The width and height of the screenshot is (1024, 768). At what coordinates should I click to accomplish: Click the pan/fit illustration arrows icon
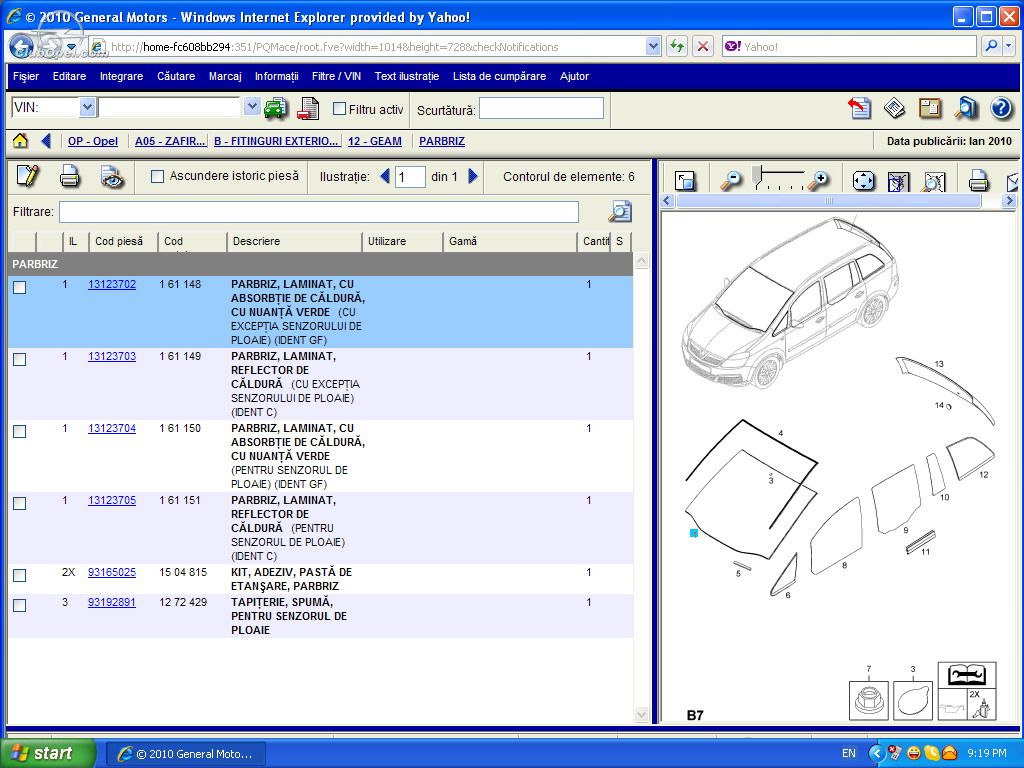pyautogui.click(x=863, y=180)
